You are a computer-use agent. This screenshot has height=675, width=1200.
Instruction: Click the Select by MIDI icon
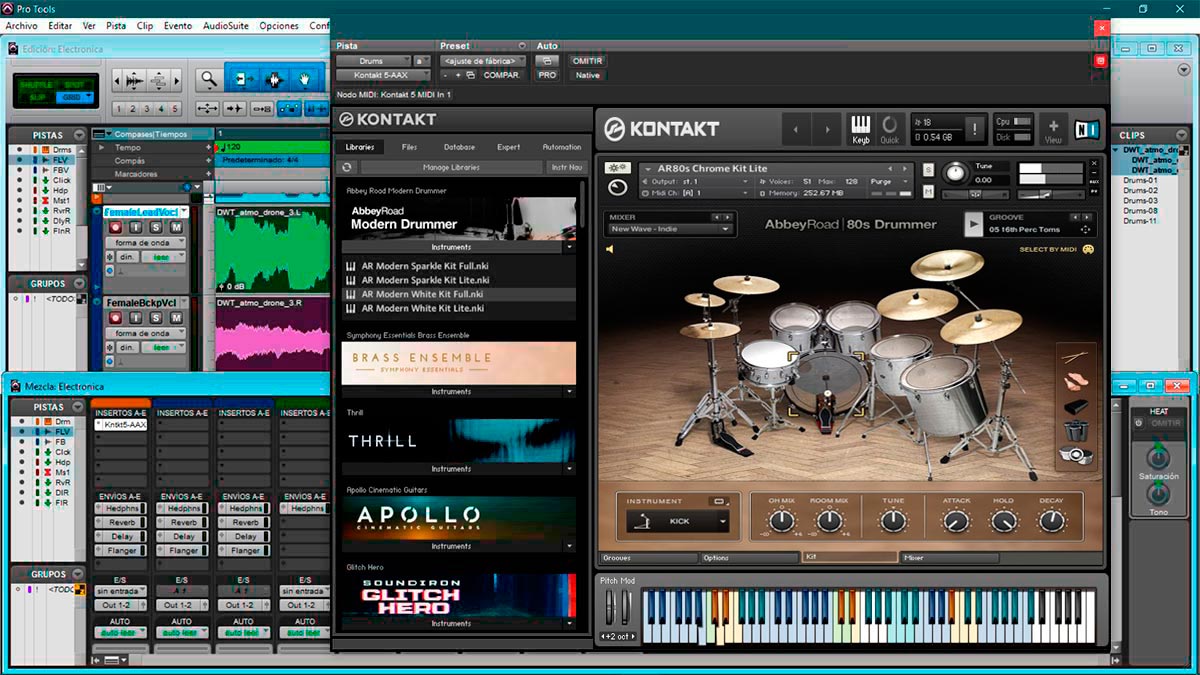coord(1087,249)
